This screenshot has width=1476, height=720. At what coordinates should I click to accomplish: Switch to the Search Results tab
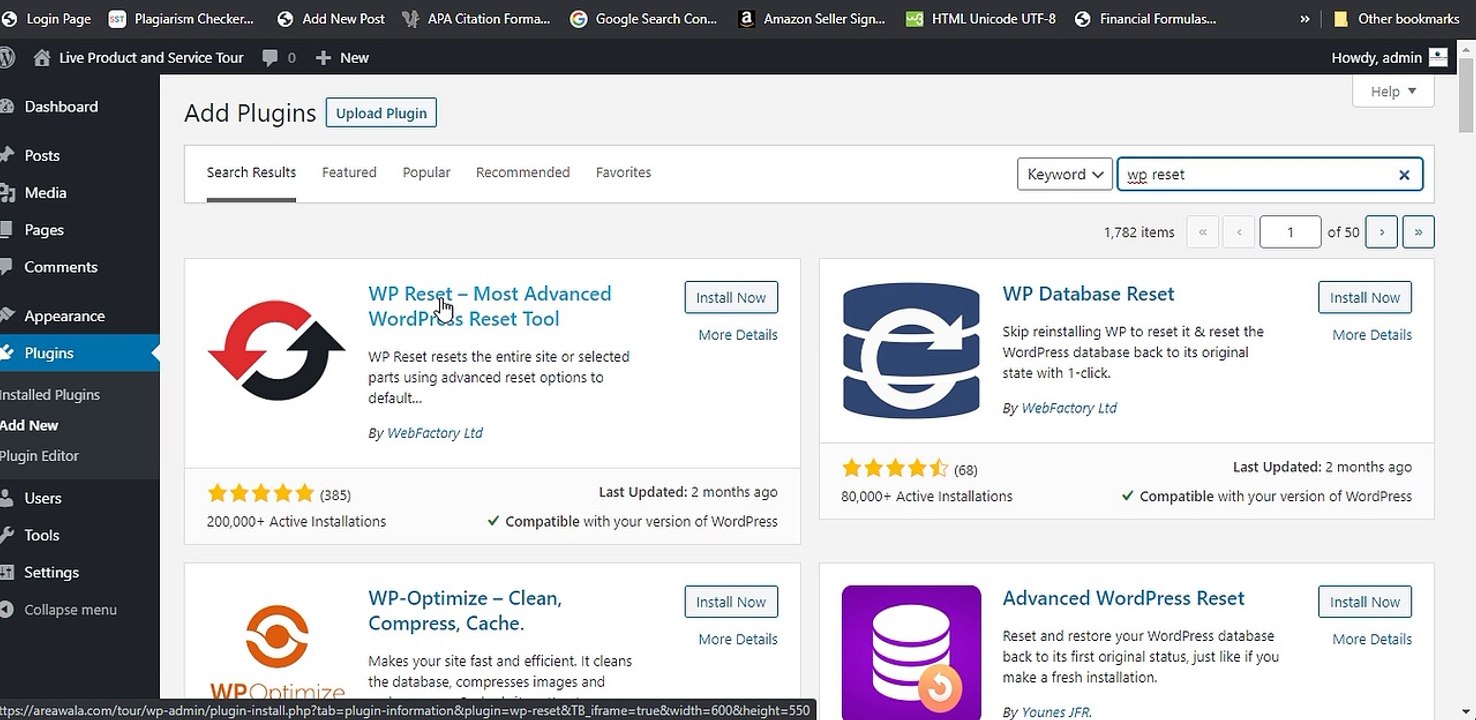pyautogui.click(x=251, y=172)
